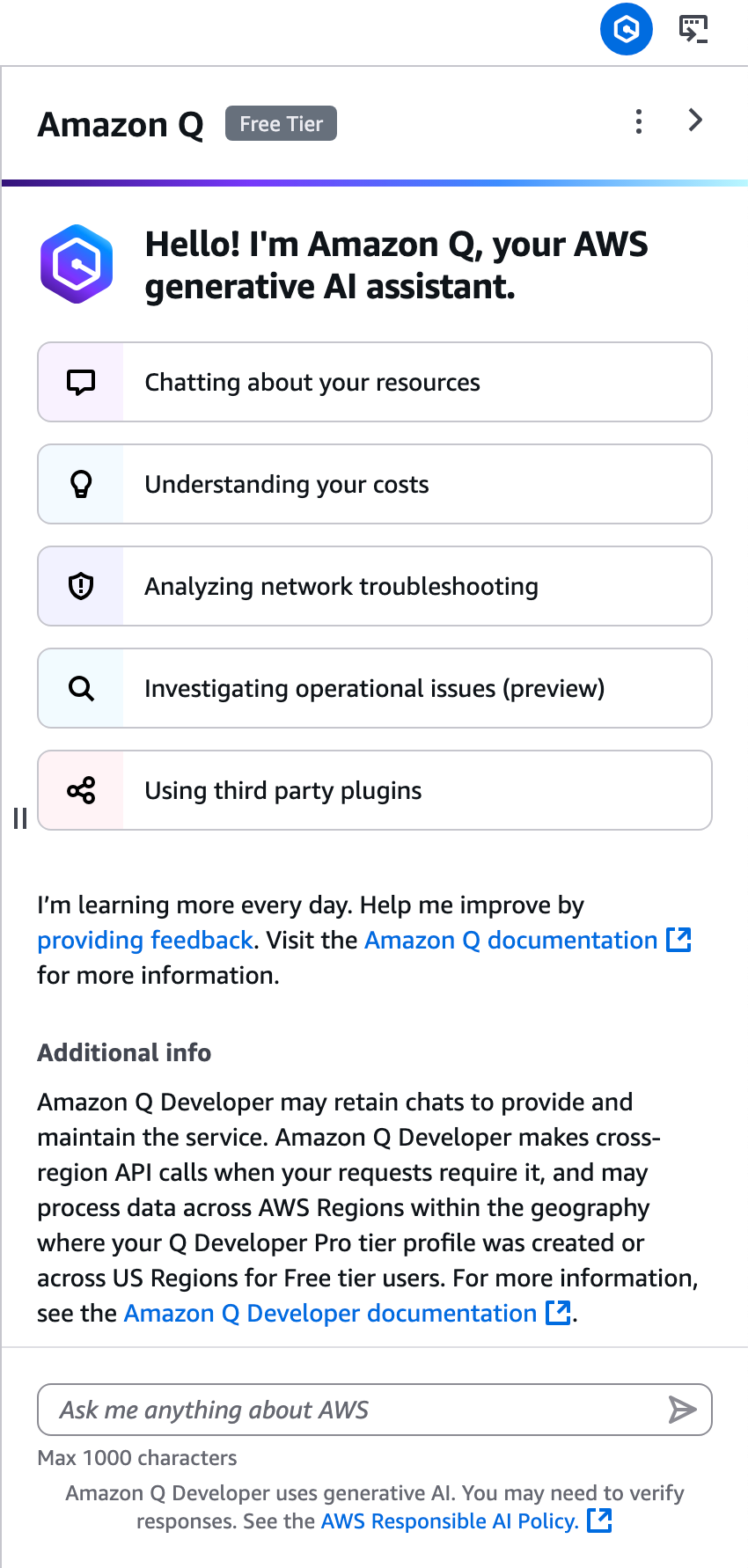
Task: Choose Analyzing network troubleshooting
Action: (x=375, y=586)
